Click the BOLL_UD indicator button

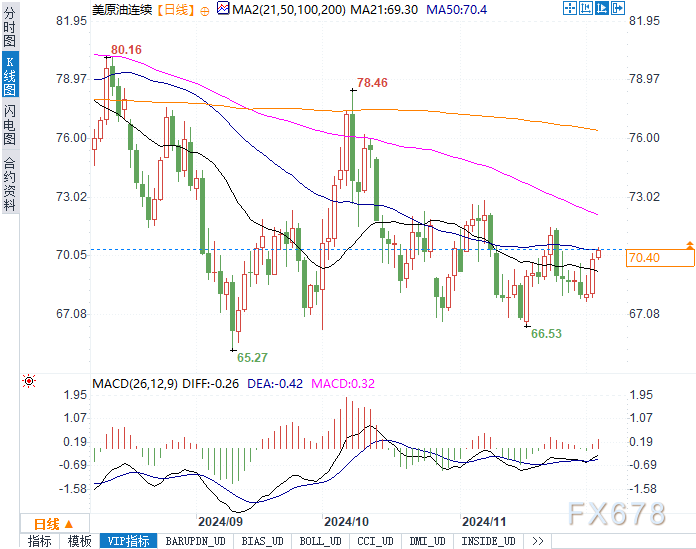(320, 541)
